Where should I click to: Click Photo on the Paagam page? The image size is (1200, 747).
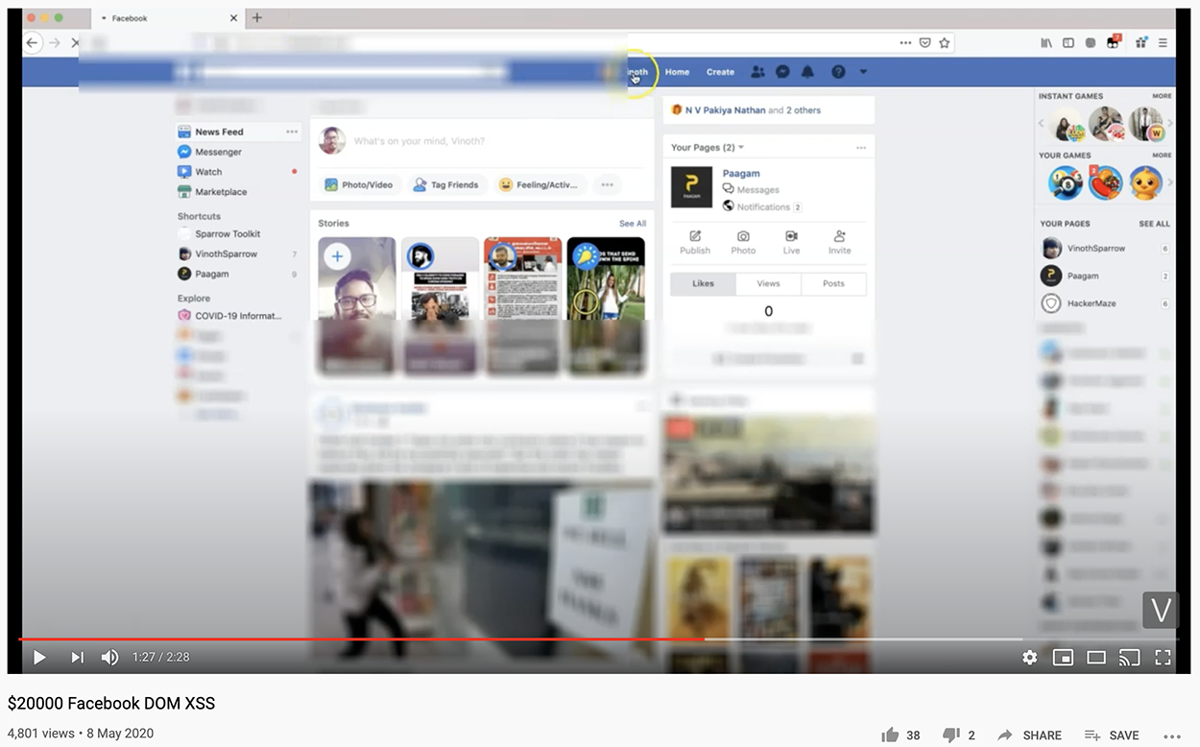tap(743, 242)
